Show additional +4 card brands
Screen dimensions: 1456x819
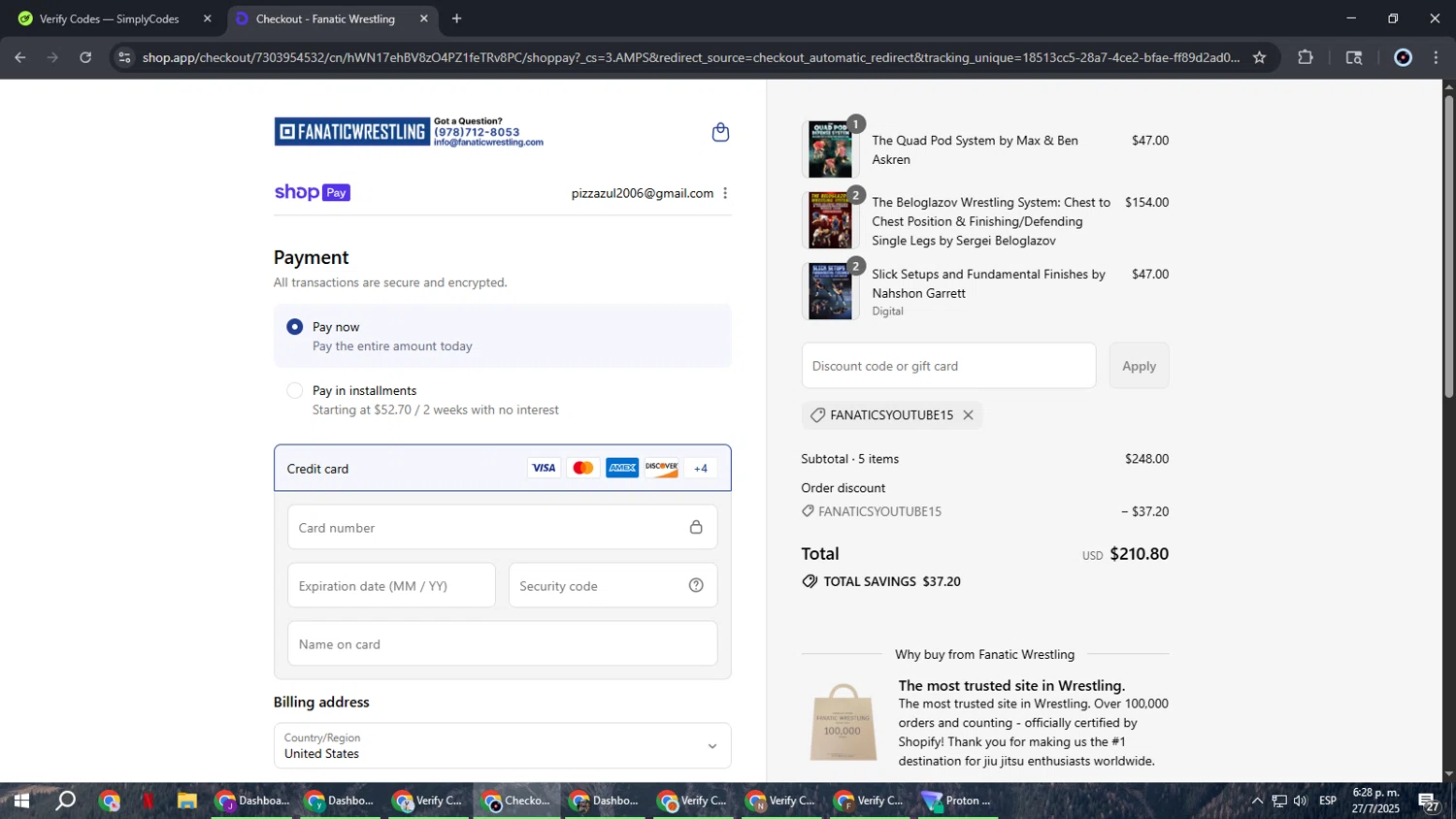pyautogui.click(x=701, y=469)
